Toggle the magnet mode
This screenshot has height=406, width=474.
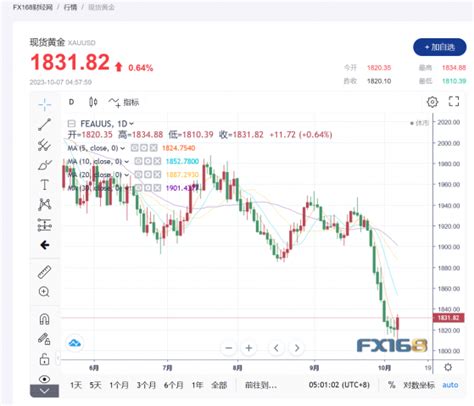click(x=45, y=319)
